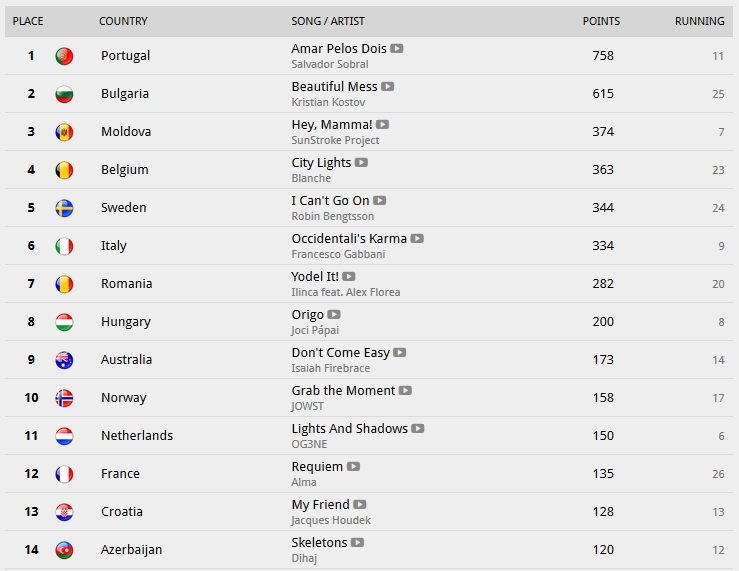
Task: Click the Australia flag icon
Action: pos(64,360)
